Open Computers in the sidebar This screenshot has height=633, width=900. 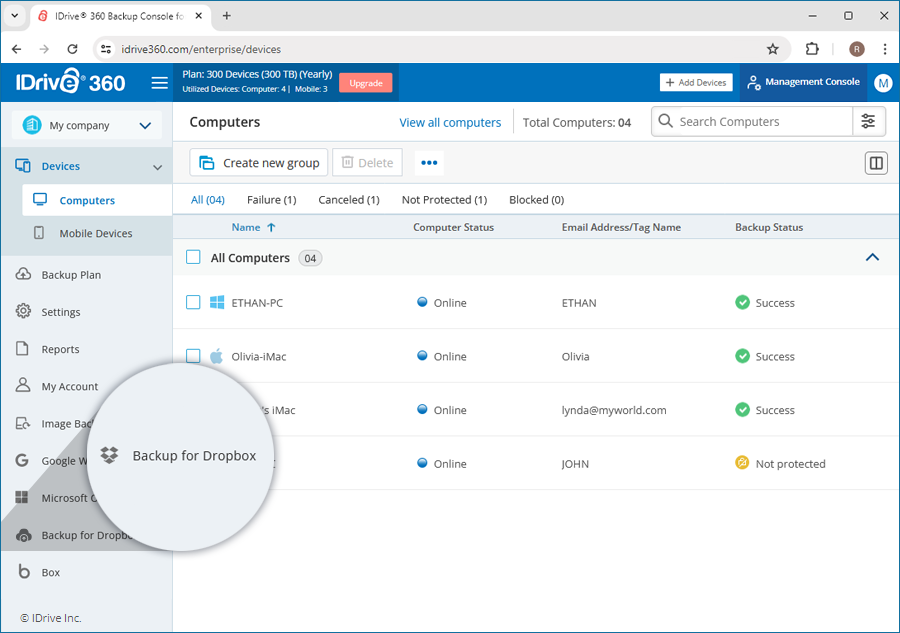click(x=97, y=200)
